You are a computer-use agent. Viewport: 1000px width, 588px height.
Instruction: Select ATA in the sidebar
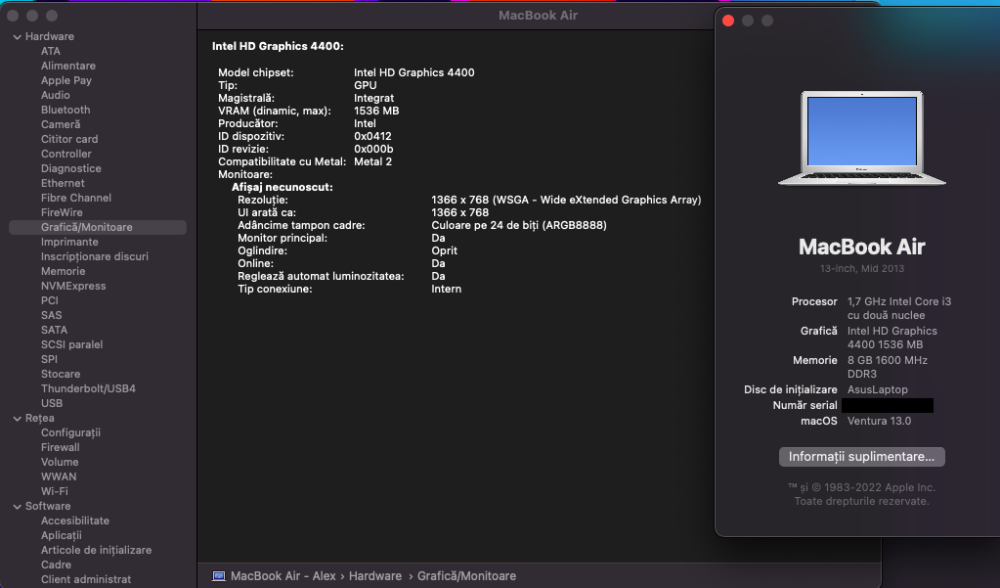coord(50,51)
